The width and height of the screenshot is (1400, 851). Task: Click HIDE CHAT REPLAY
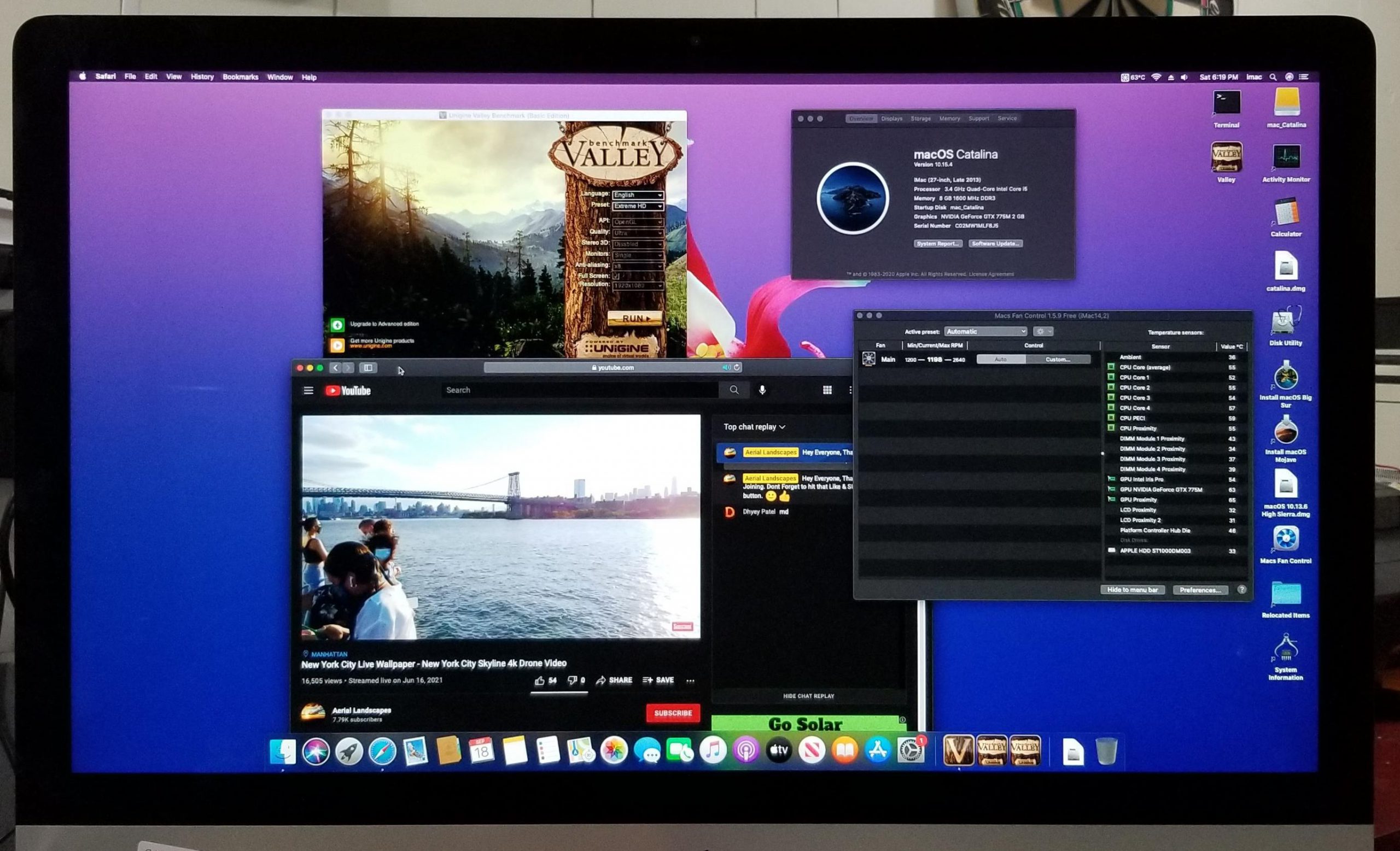point(808,696)
